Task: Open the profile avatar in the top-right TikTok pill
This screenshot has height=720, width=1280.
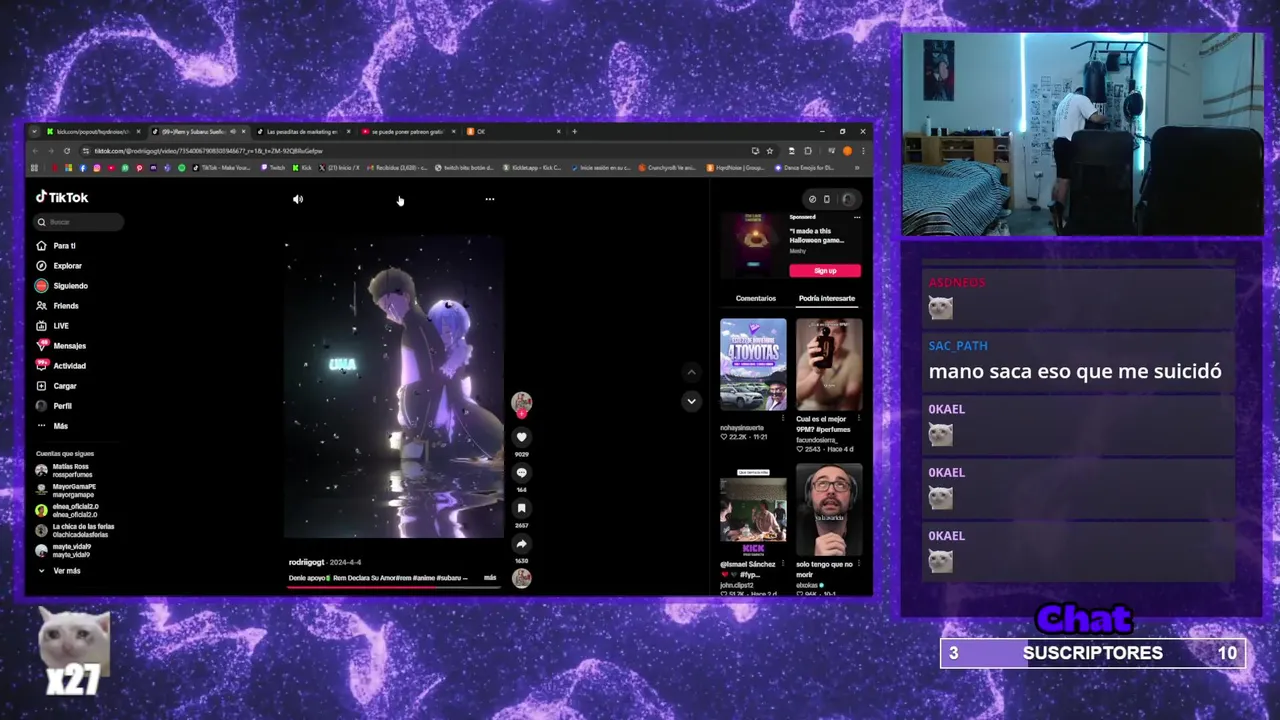Action: (x=848, y=199)
